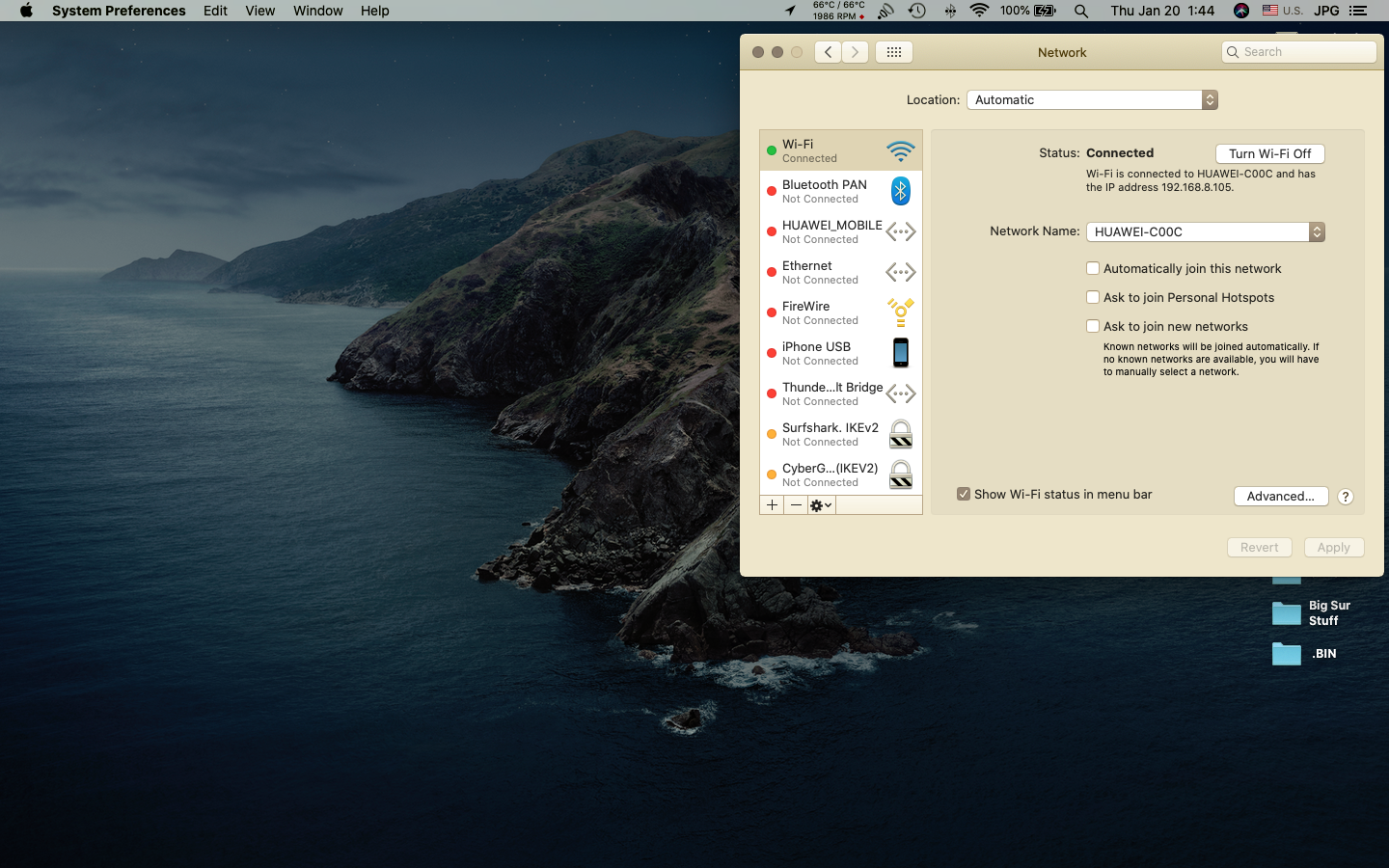Expand the Location dropdown set to Automatic

[x=1092, y=100]
